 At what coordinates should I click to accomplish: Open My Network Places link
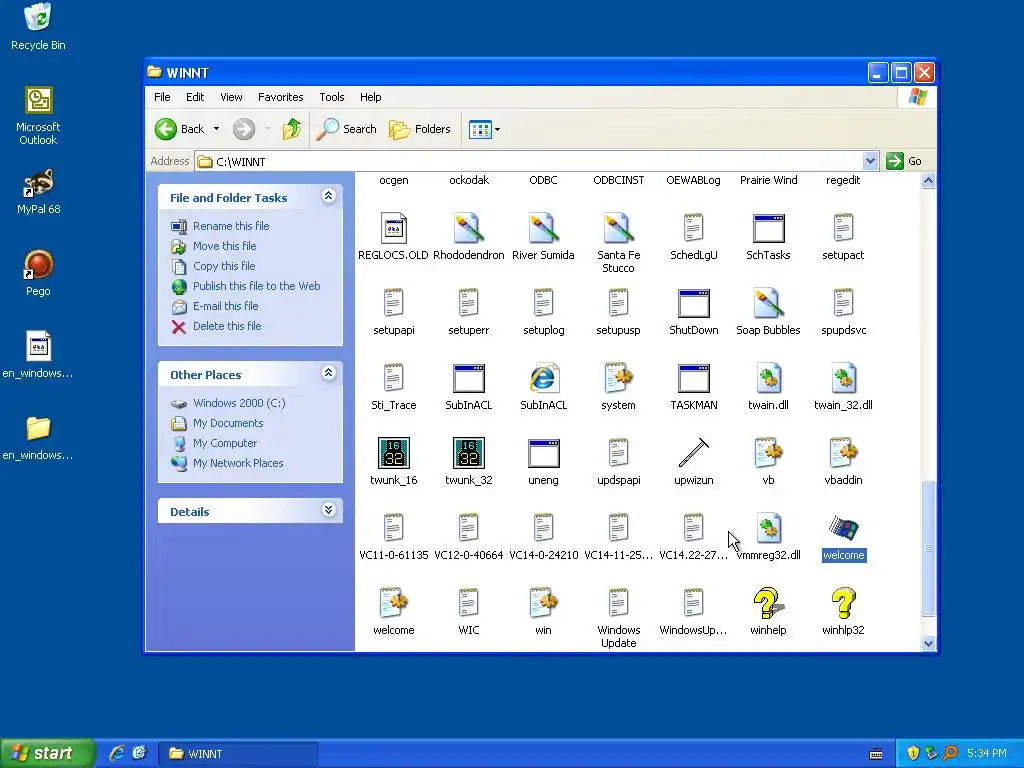click(x=238, y=463)
